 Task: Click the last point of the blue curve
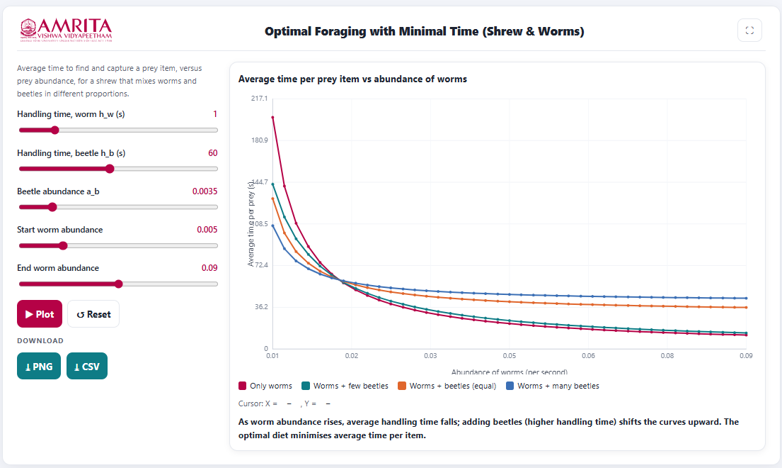pyautogui.click(x=746, y=298)
